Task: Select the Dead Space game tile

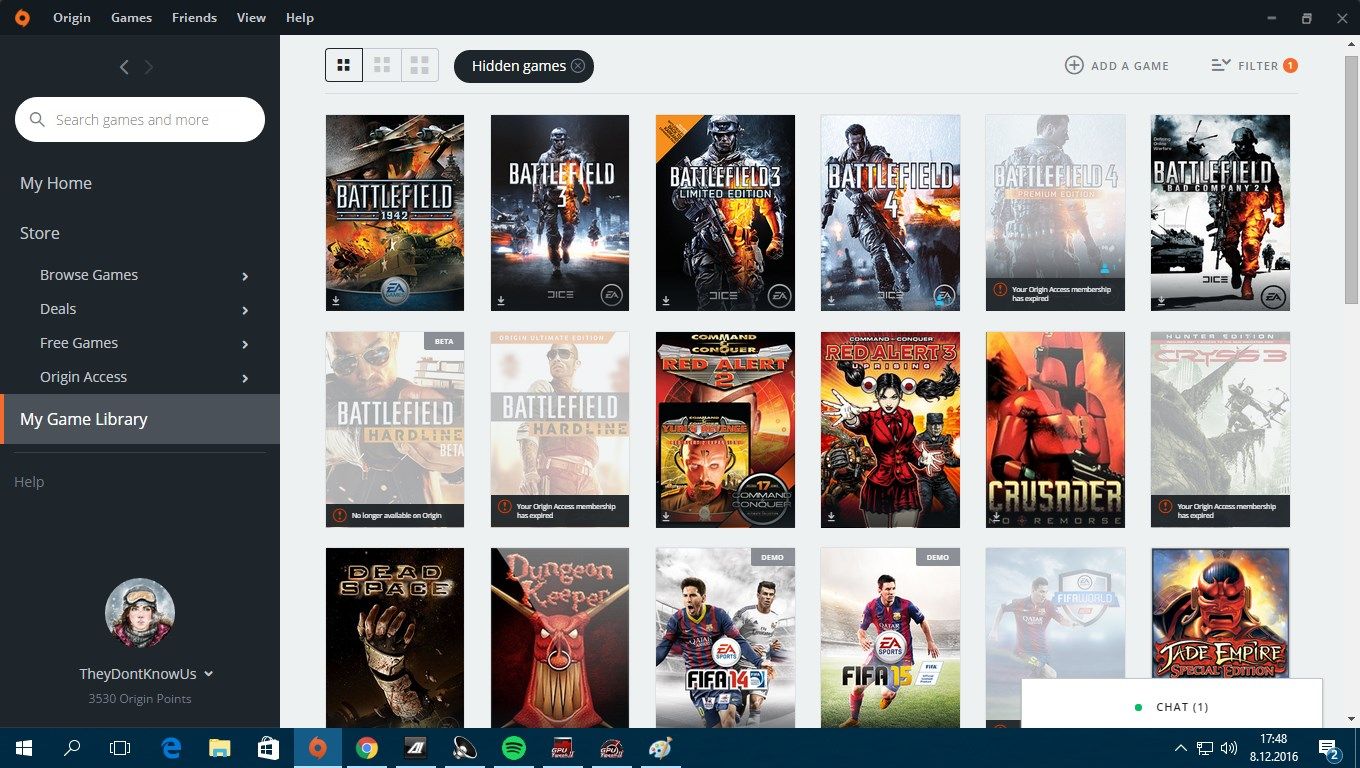Action: point(395,637)
